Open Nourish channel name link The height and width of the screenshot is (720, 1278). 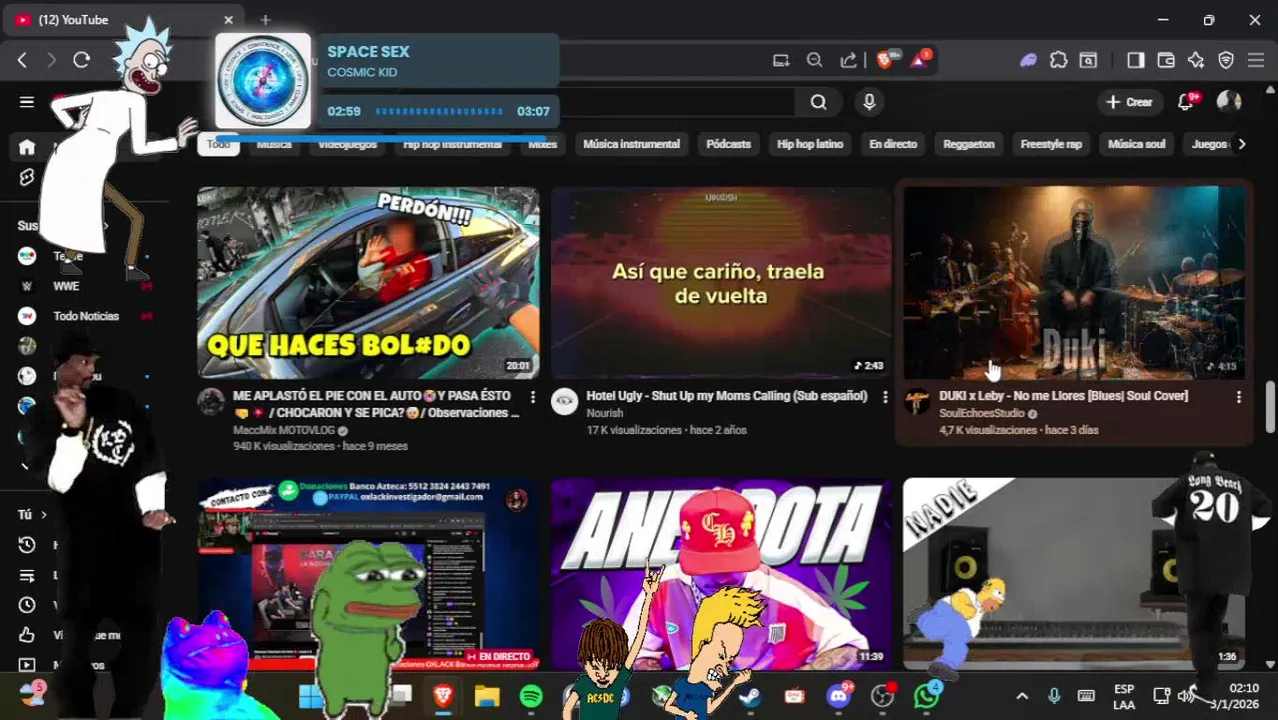tap(604, 413)
